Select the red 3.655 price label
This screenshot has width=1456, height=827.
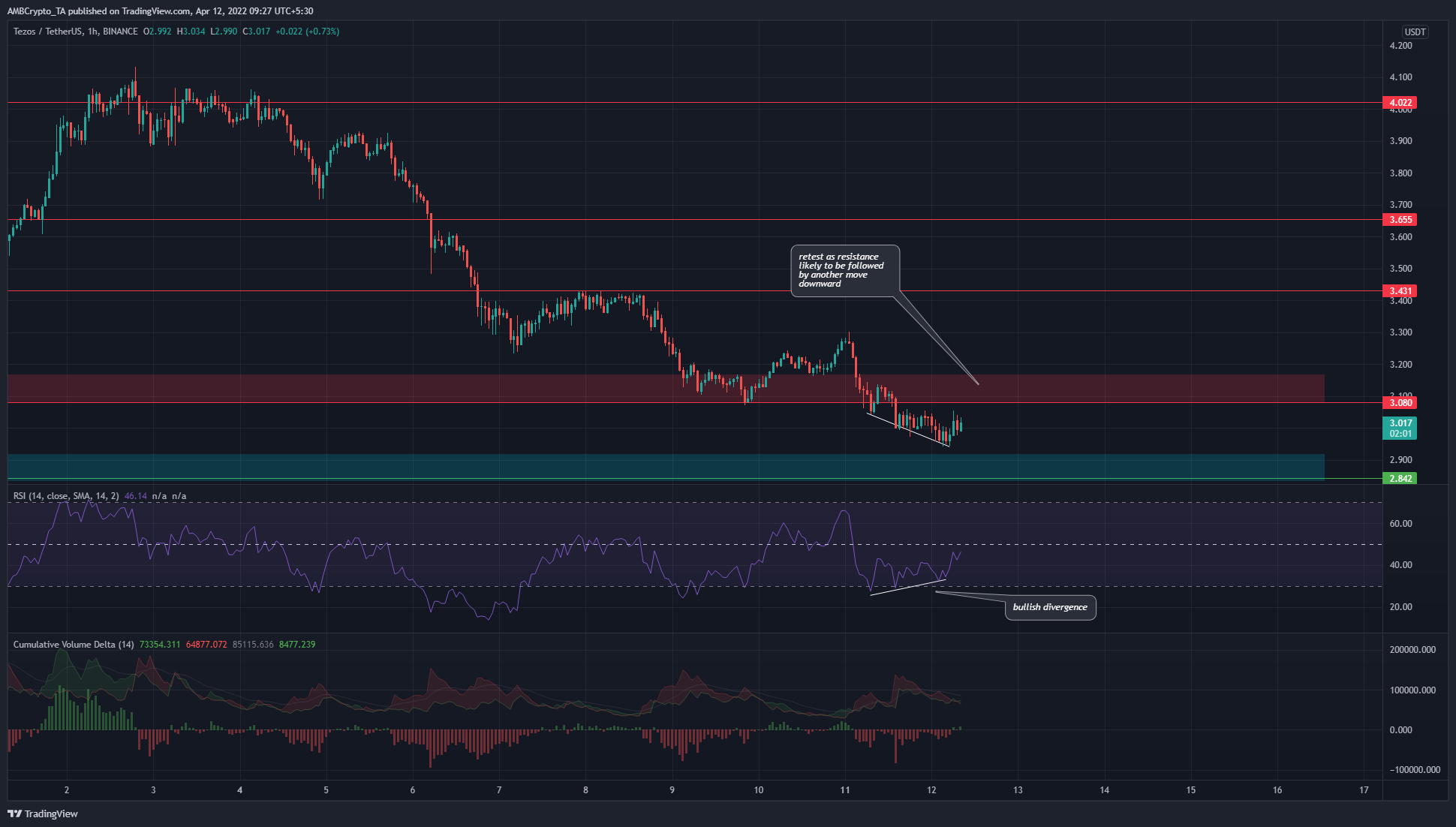tap(1400, 220)
